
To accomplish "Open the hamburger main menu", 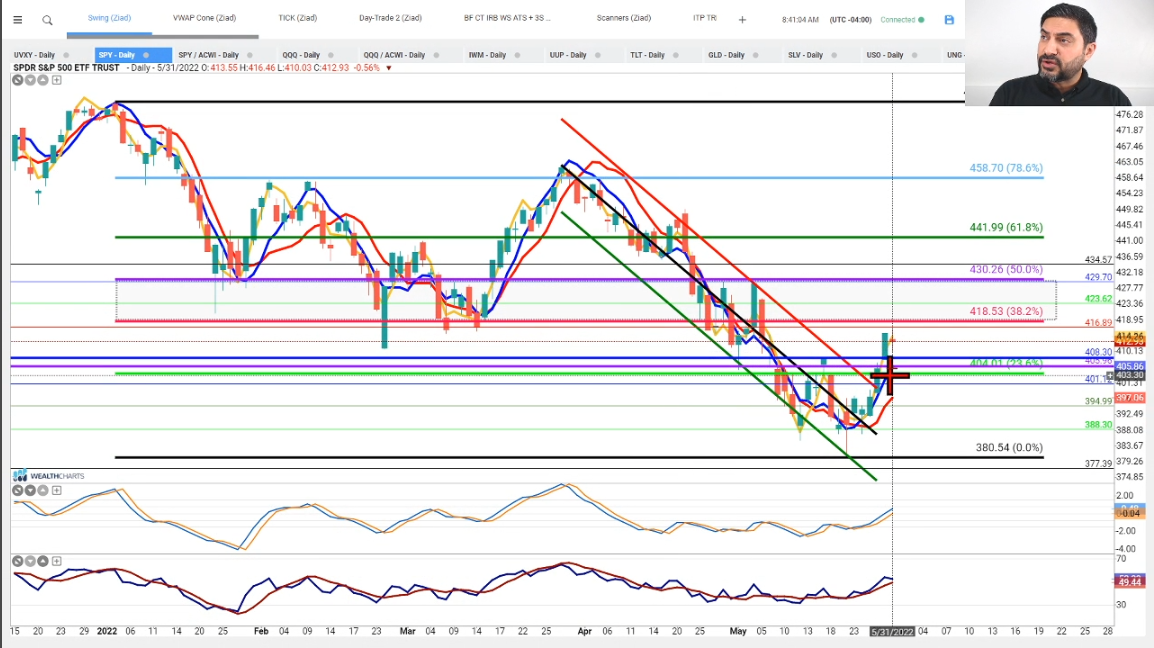I will (x=18, y=20).
